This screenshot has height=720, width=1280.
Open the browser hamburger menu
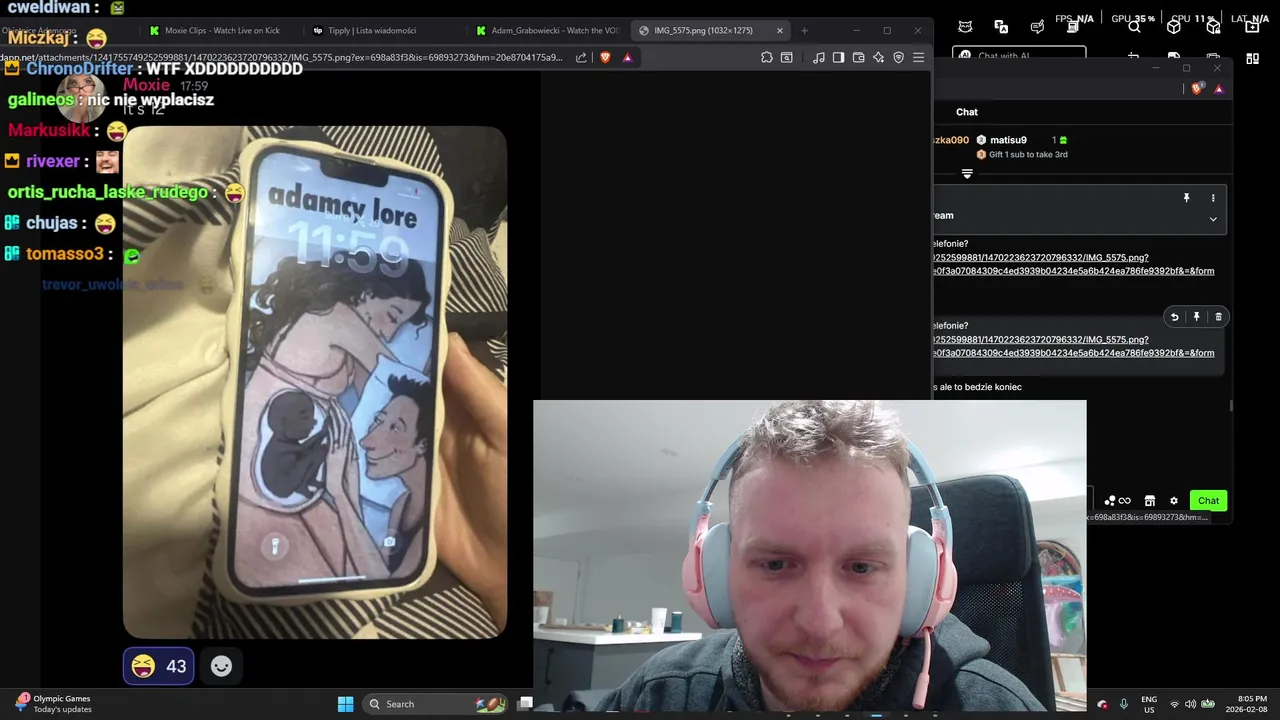coord(918,57)
